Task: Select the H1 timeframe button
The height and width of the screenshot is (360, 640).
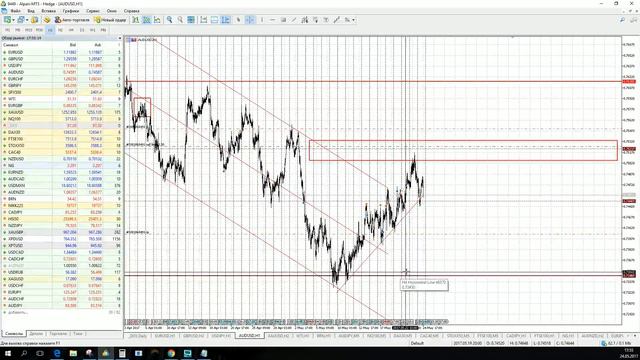Action: coord(50,30)
